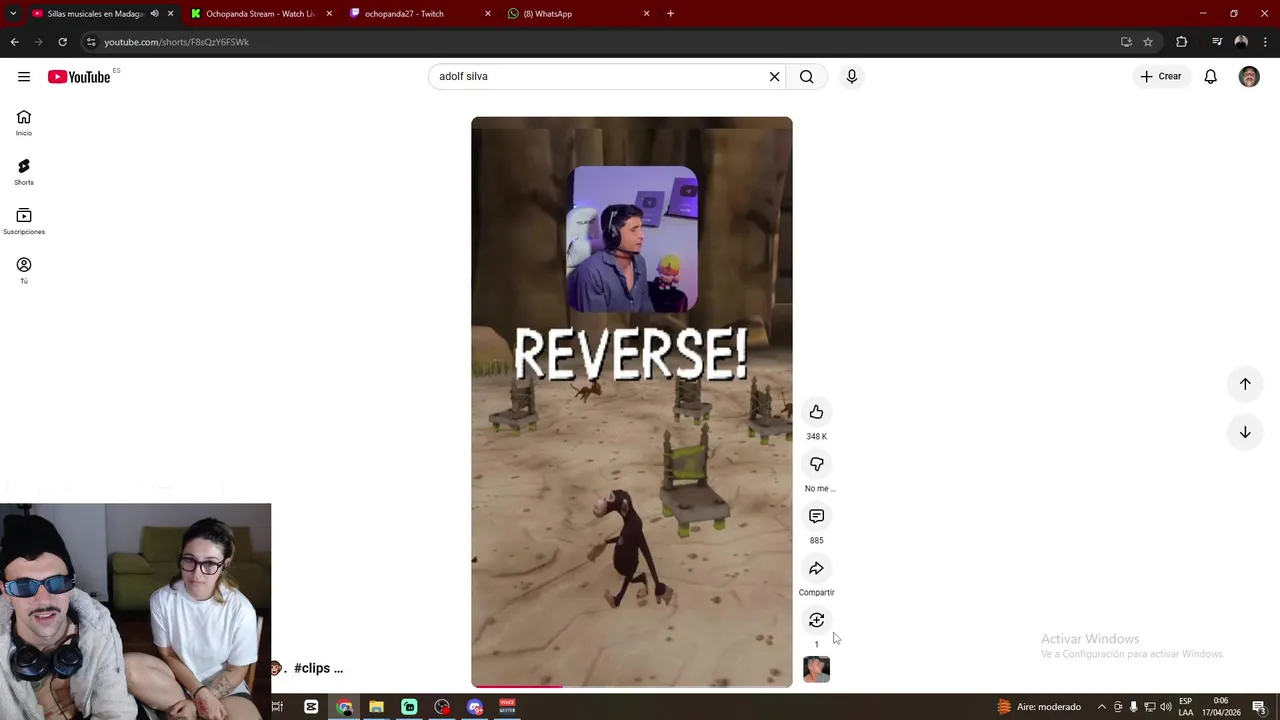Open the volume control in tray
The image size is (1280, 720).
(1165, 707)
